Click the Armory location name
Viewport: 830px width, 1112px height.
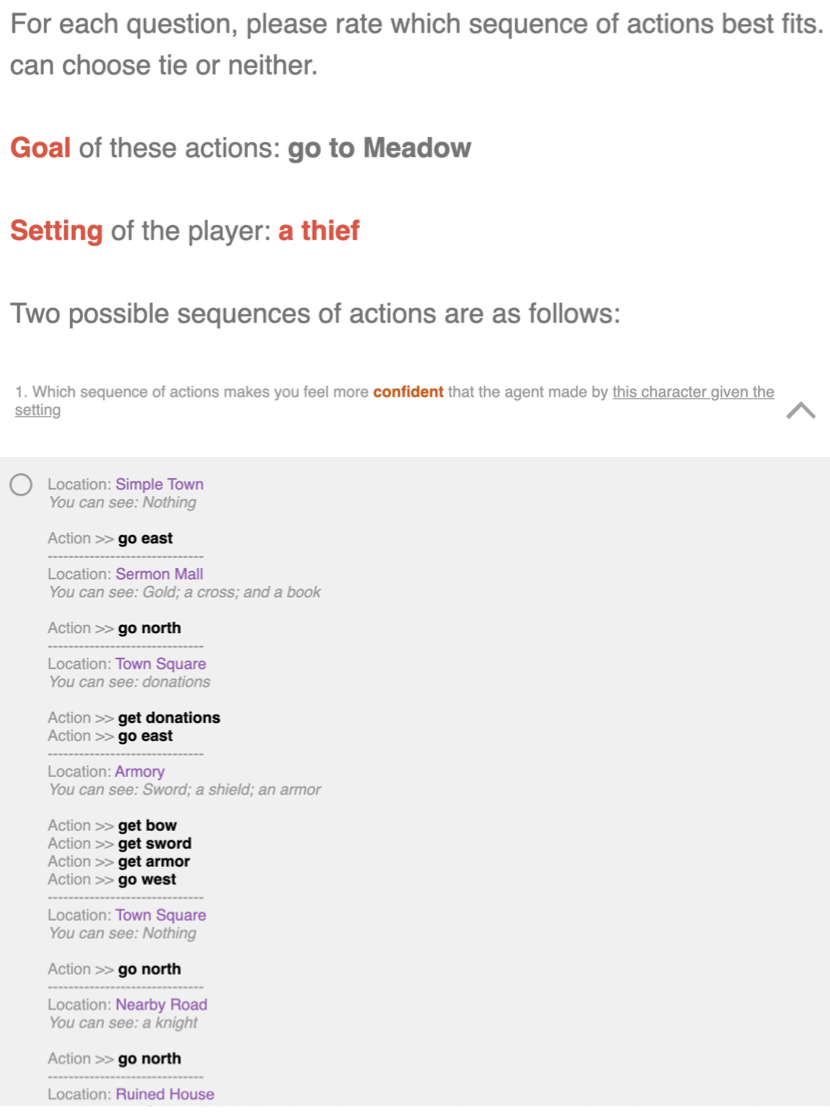tap(140, 772)
